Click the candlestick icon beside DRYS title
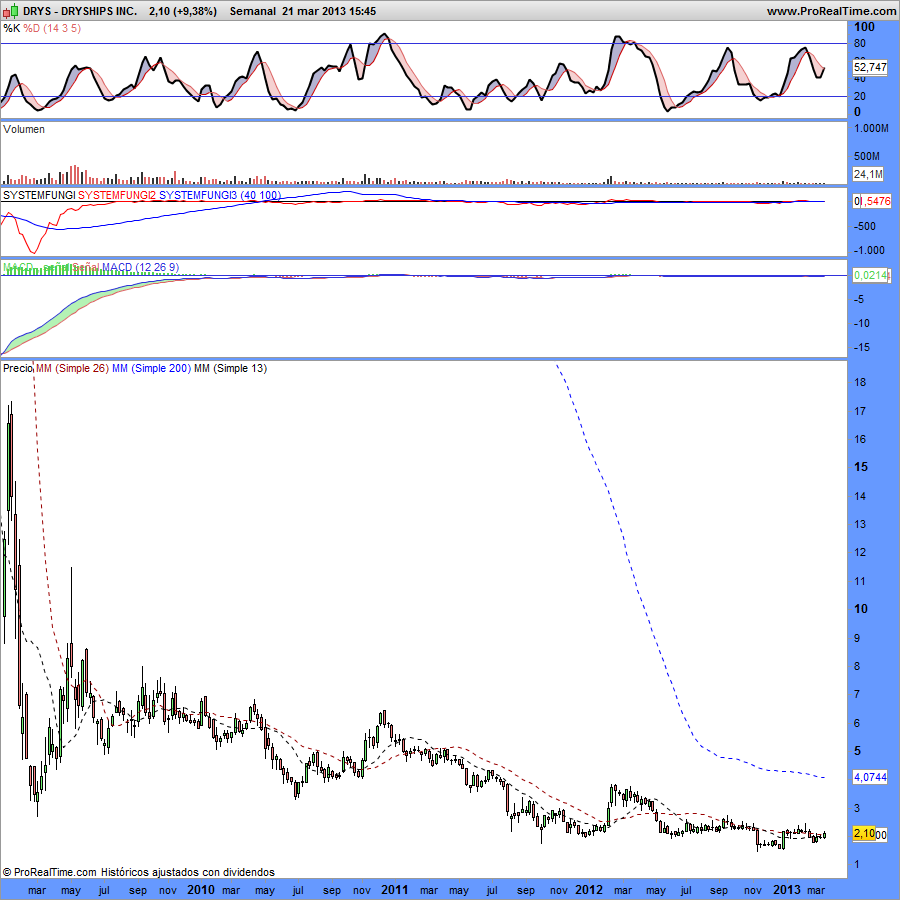900x900 pixels. pyautogui.click(x=10, y=10)
